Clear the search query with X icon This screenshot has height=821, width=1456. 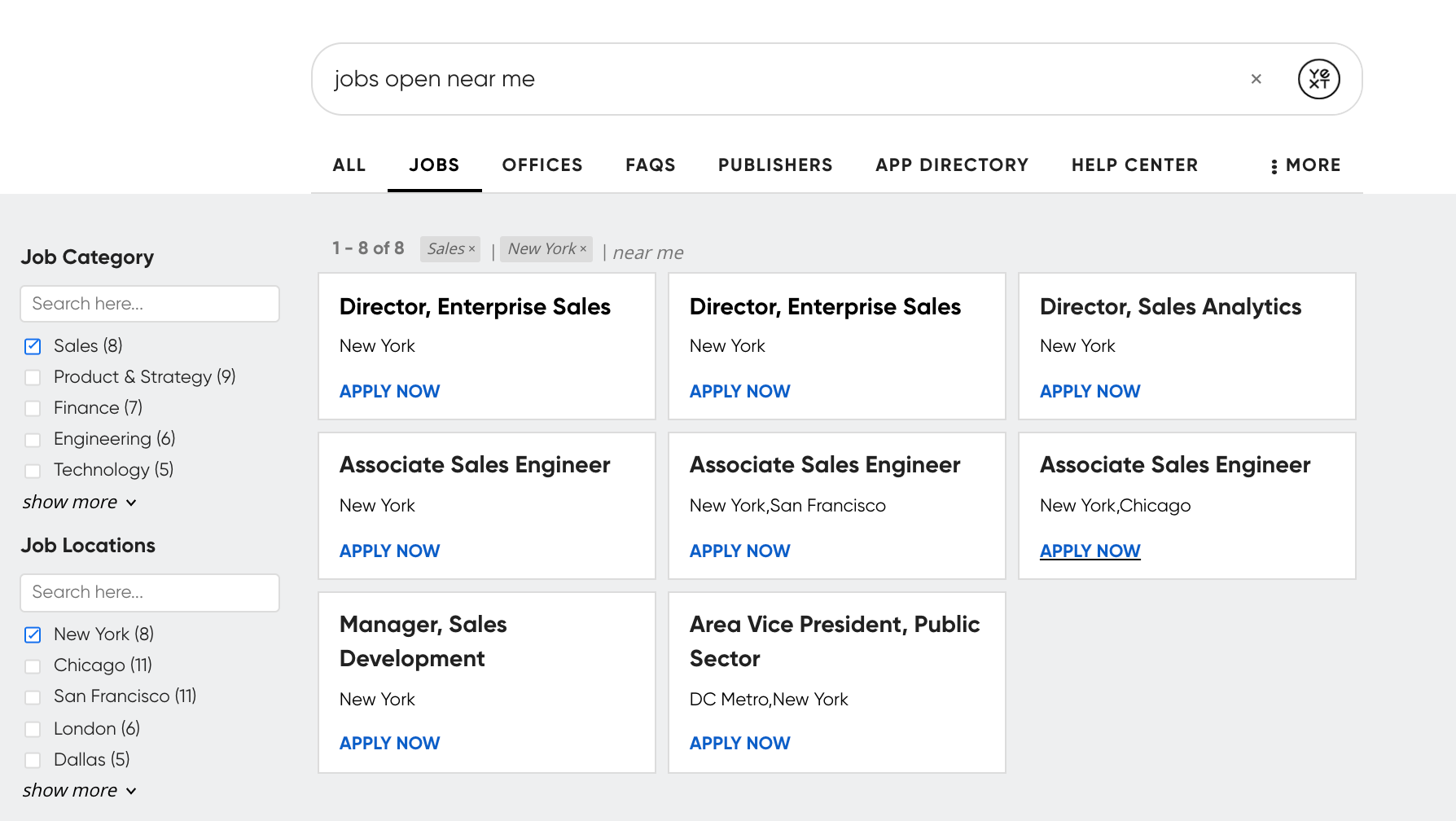(1256, 79)
